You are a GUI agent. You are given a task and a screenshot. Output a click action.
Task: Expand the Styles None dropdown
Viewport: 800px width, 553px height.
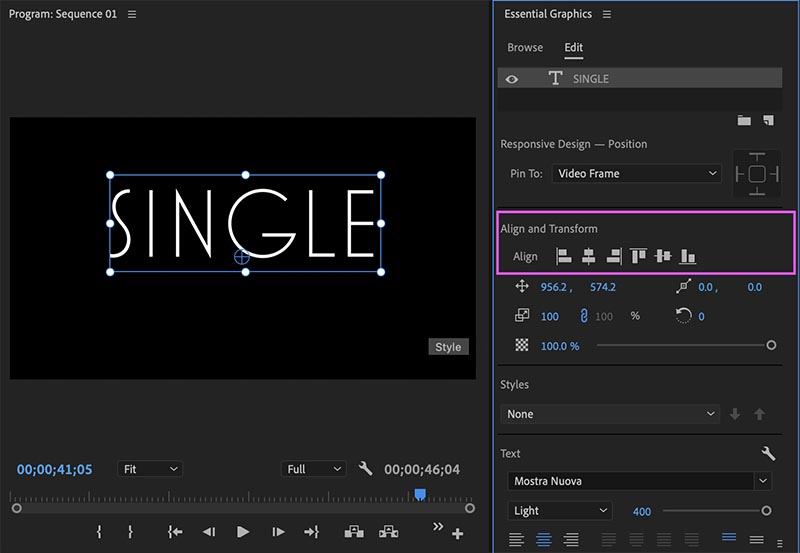coord(610,414)
